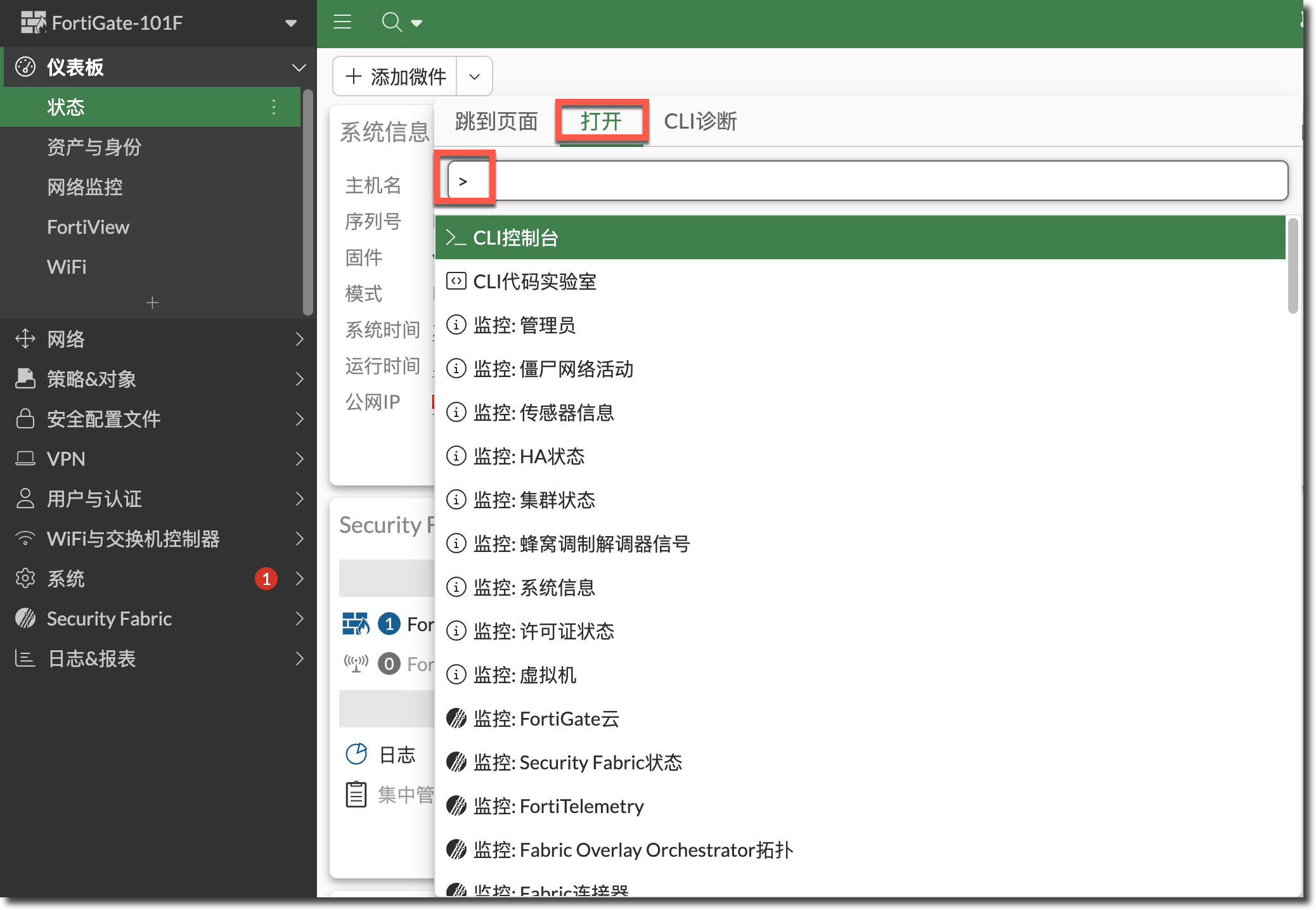Click the 添加微件 button
Image resolution: width=1316 pixels, height=910 pixels.
(395, 77)
